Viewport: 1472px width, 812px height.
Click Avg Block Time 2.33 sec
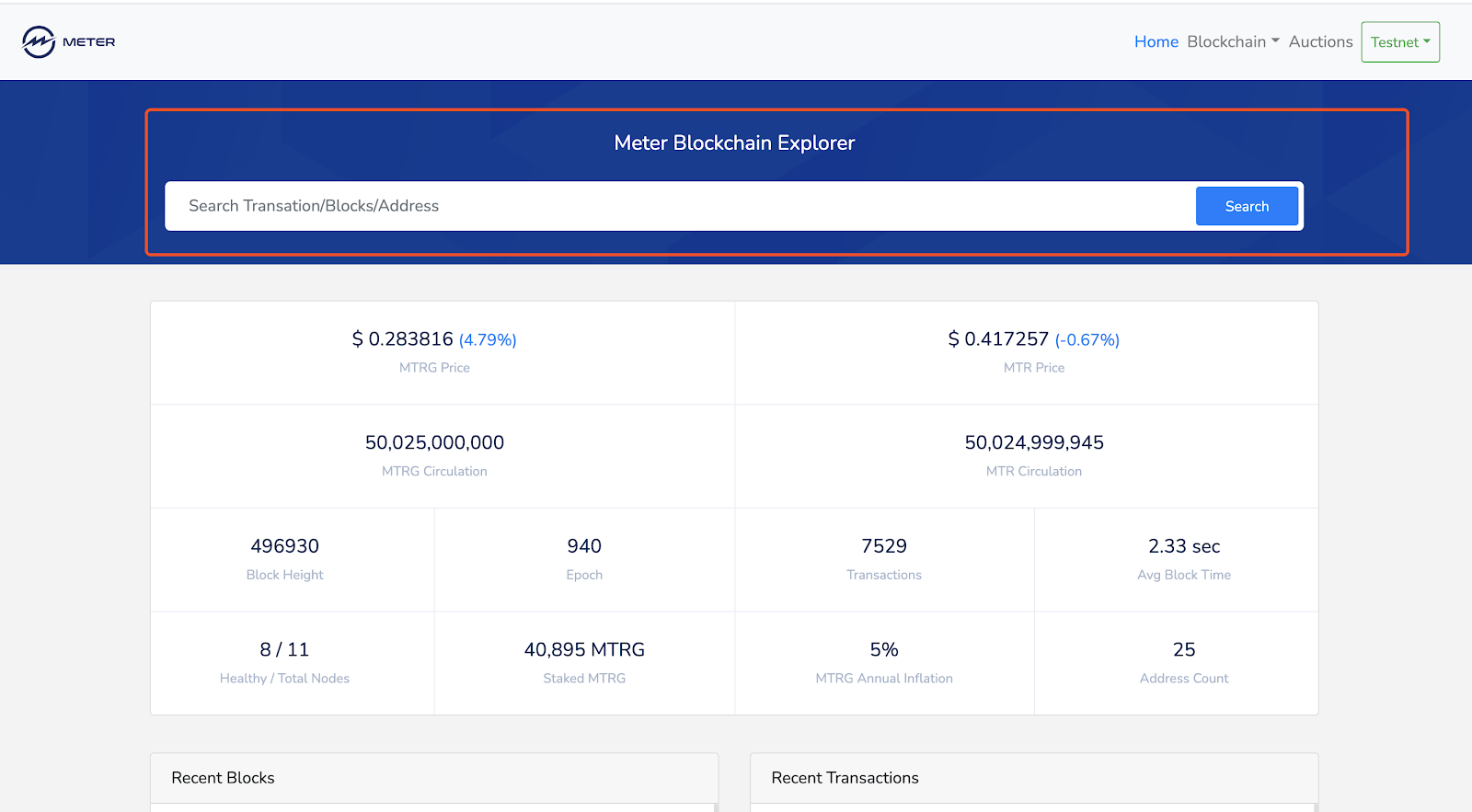pyautogui.click(x=1184, y=546)
